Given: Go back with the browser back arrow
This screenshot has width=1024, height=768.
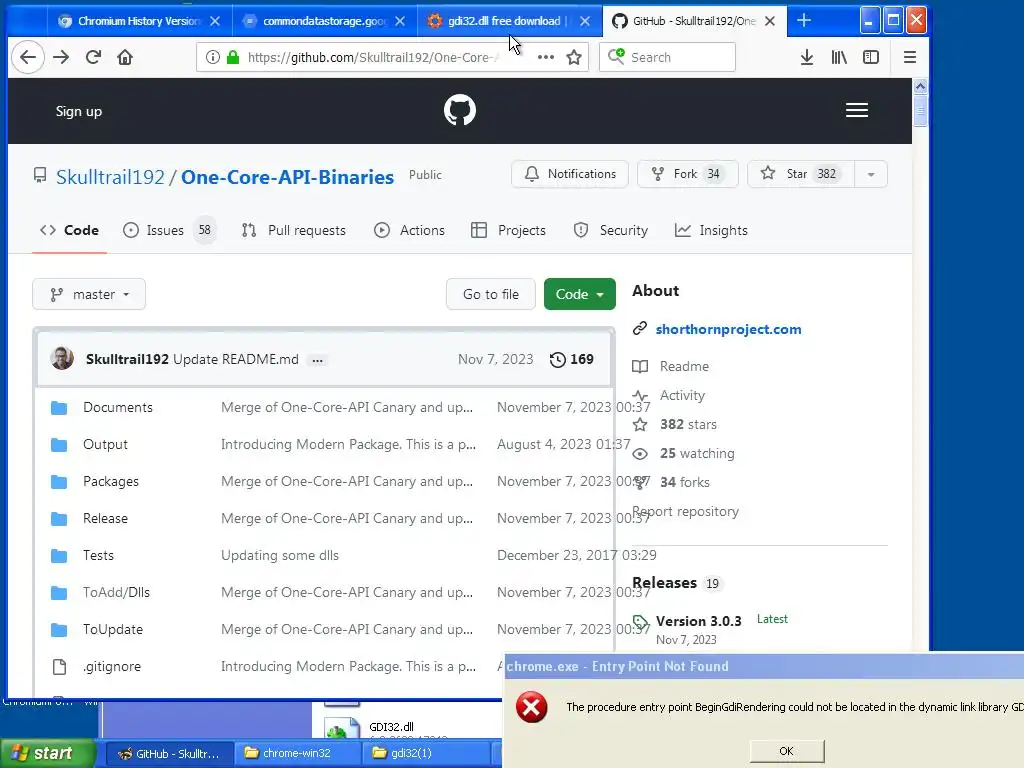Looking at the screenshot, I should [27, 57].
